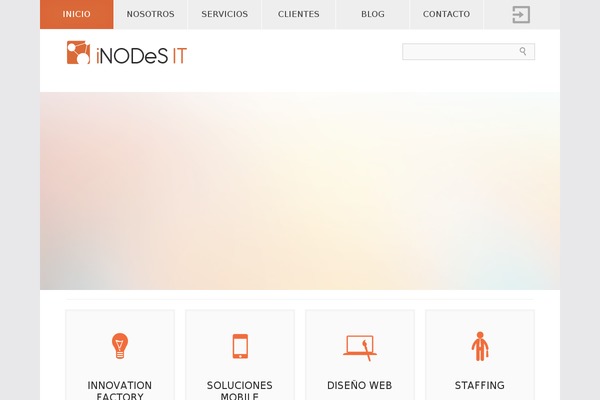Click the iNODeS IT orange logo emblem
Viewport: 600px width, 400px height.
pyautogui.click(x=78, y=52)
